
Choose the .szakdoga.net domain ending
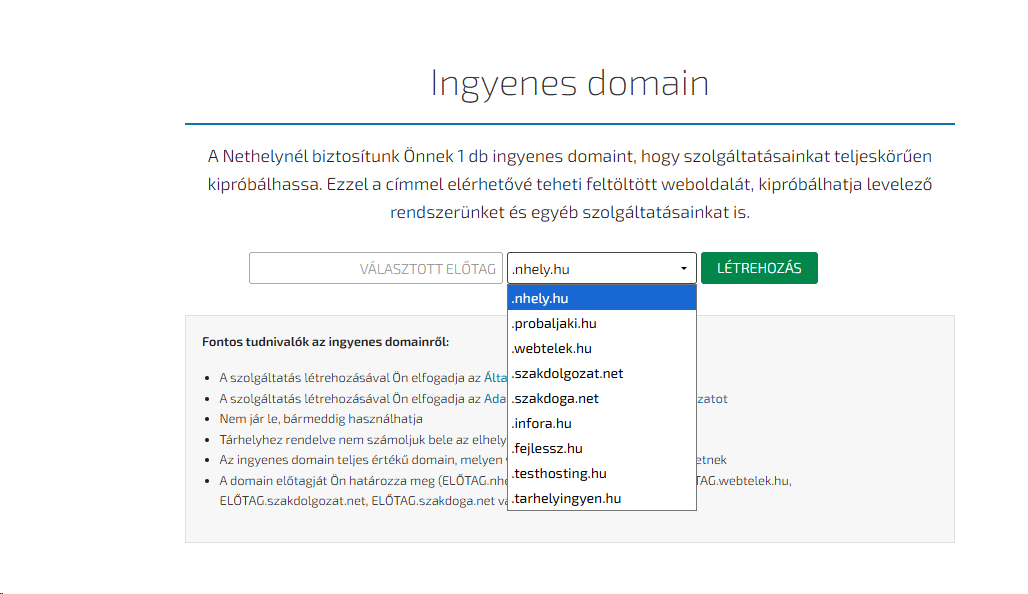coord(601,398)
